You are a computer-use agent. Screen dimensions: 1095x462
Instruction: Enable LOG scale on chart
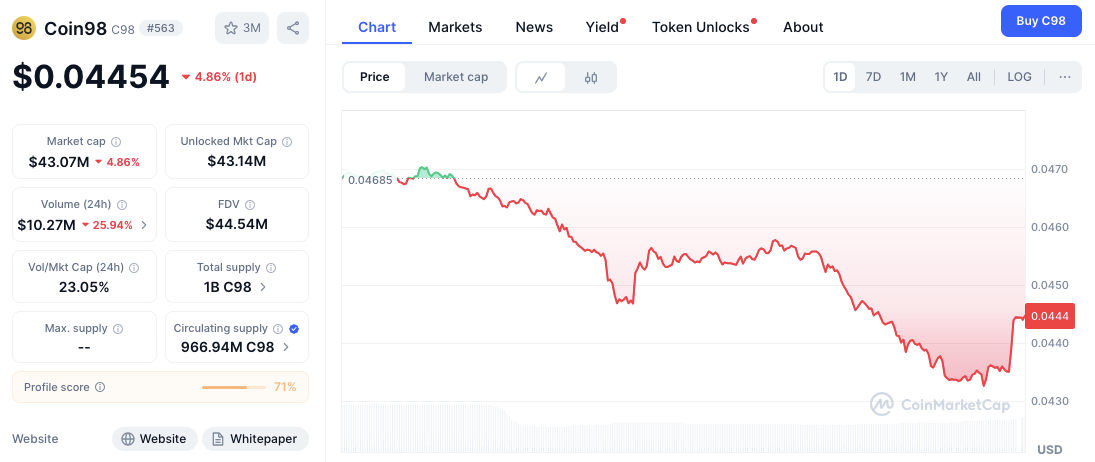point(1019,77)
